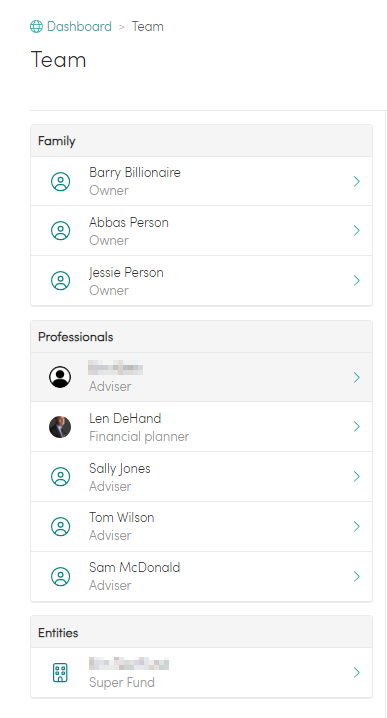Open Sally Jones adviser entry
387x718 pixels.
(x=202, y=477)
